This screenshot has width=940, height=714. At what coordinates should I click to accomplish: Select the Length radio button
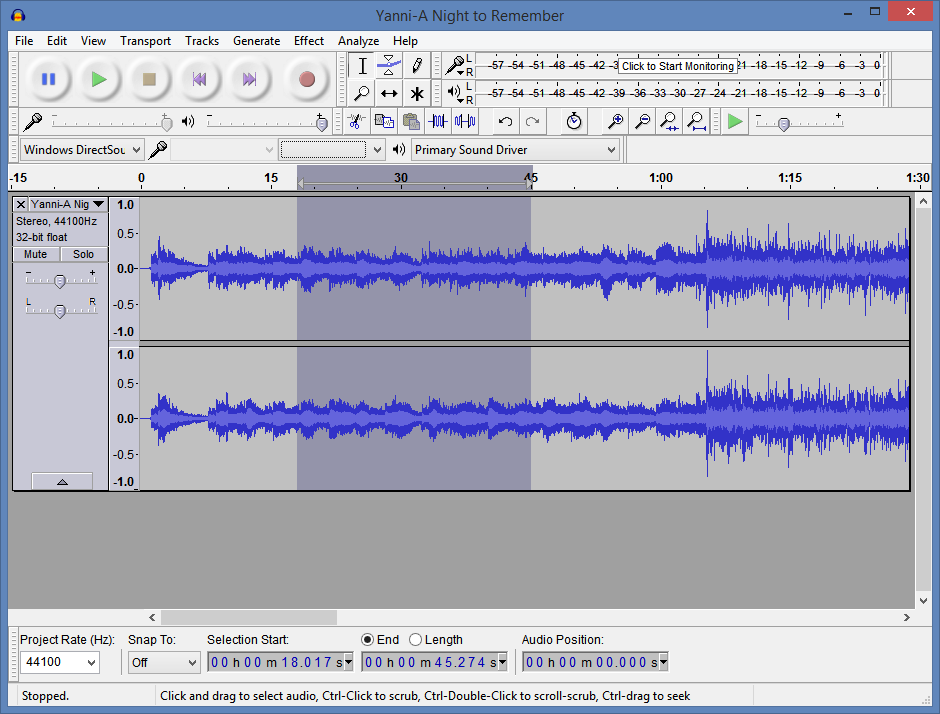(x=415, y=640)
